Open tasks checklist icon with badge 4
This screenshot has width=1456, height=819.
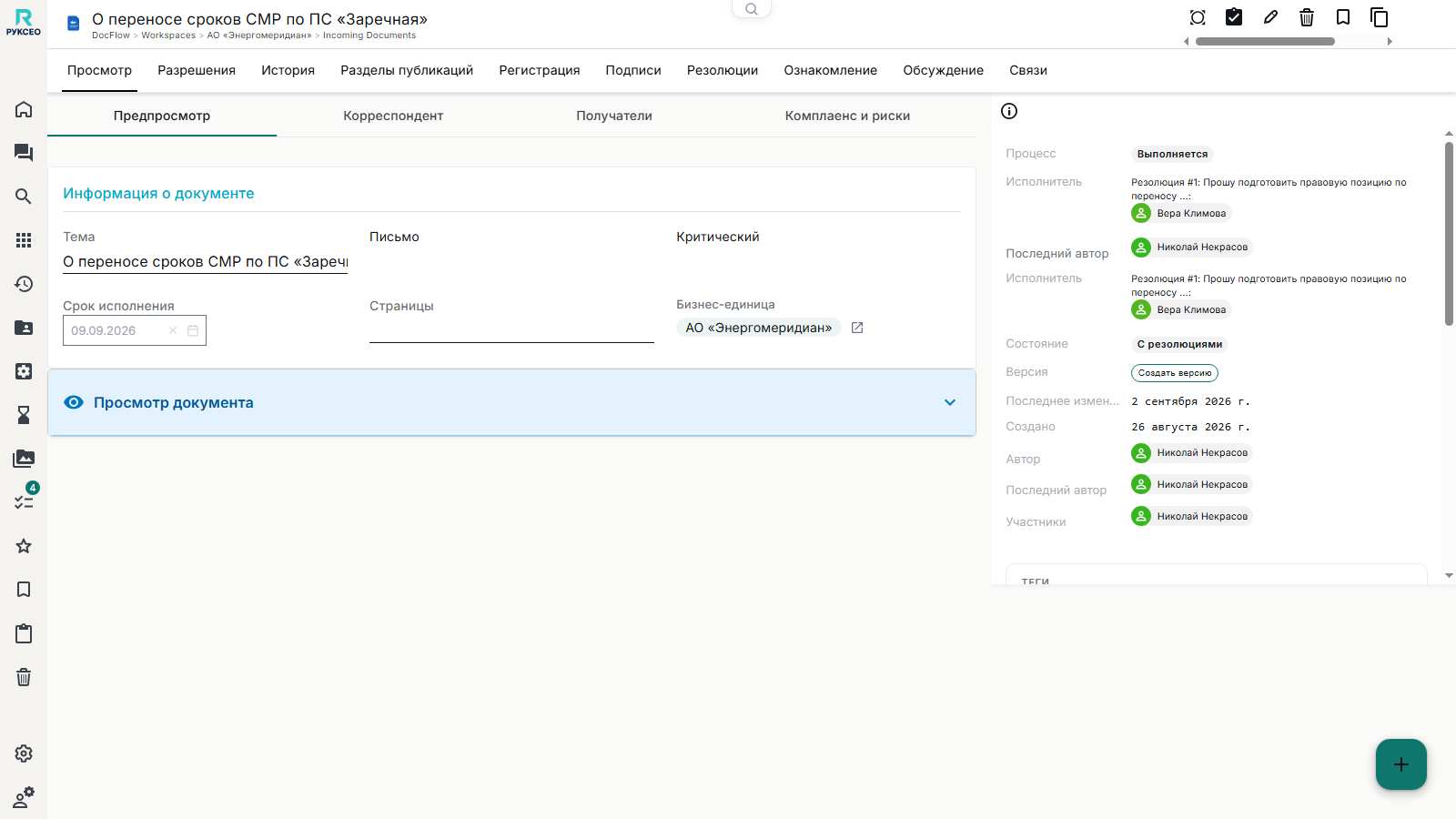(24, 500)
